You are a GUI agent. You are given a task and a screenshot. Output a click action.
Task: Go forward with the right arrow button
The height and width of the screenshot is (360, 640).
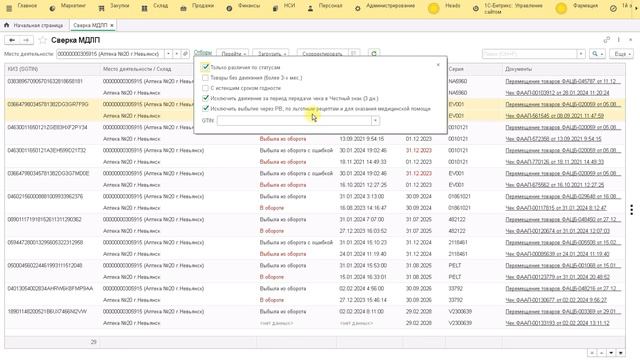coord(26,40)
